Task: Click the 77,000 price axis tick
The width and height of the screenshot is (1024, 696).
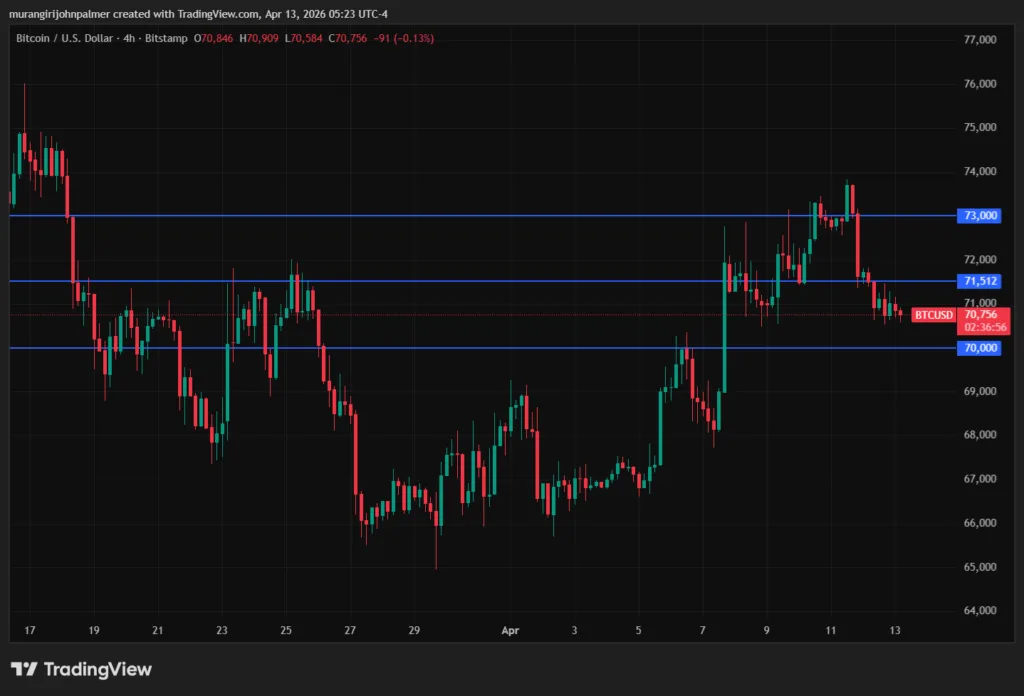Action: (x=980, y=40)
